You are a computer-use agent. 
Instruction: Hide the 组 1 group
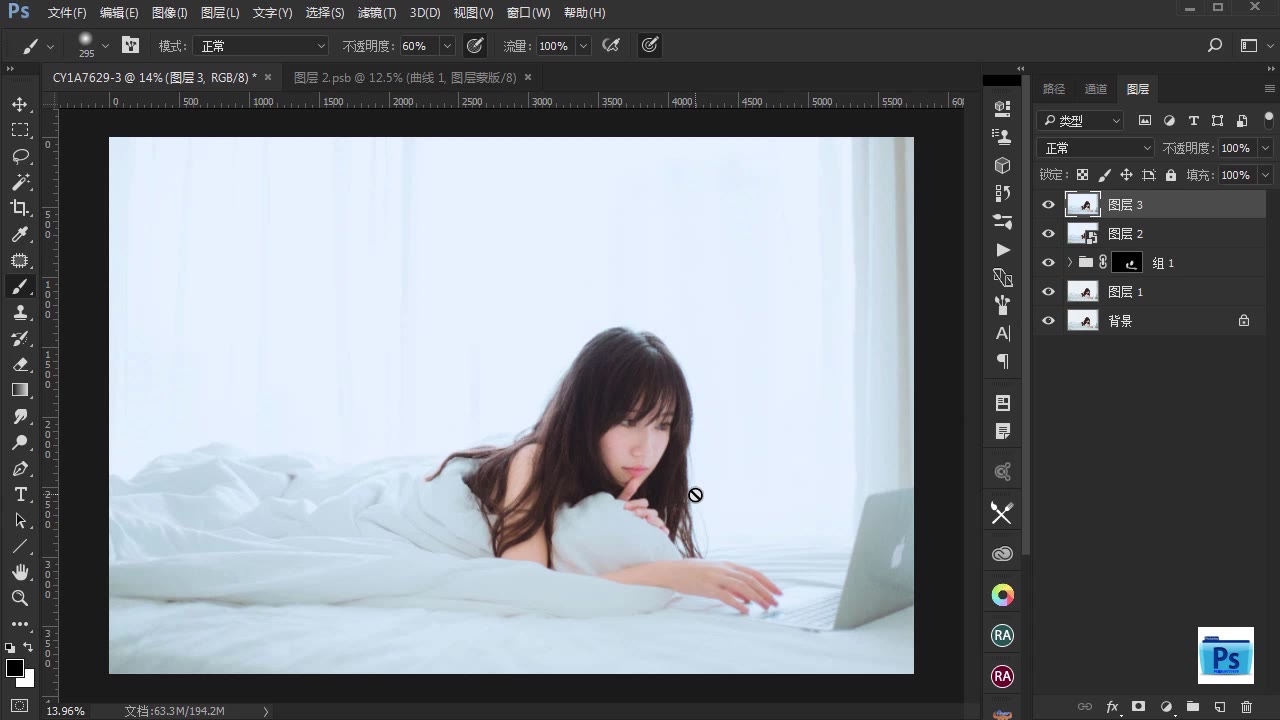1048,263
